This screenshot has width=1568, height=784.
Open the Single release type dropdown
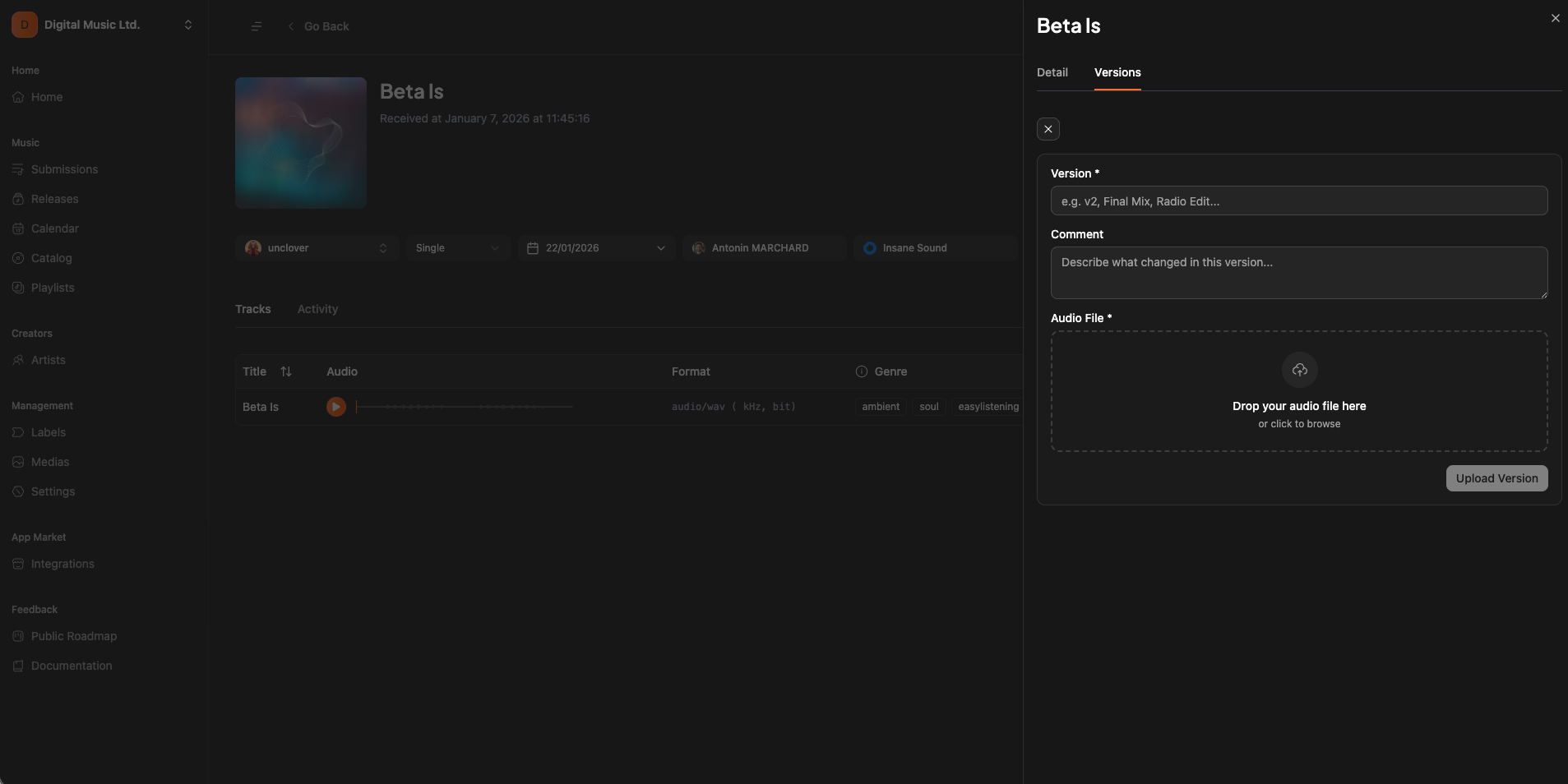(x=459, y=248)
